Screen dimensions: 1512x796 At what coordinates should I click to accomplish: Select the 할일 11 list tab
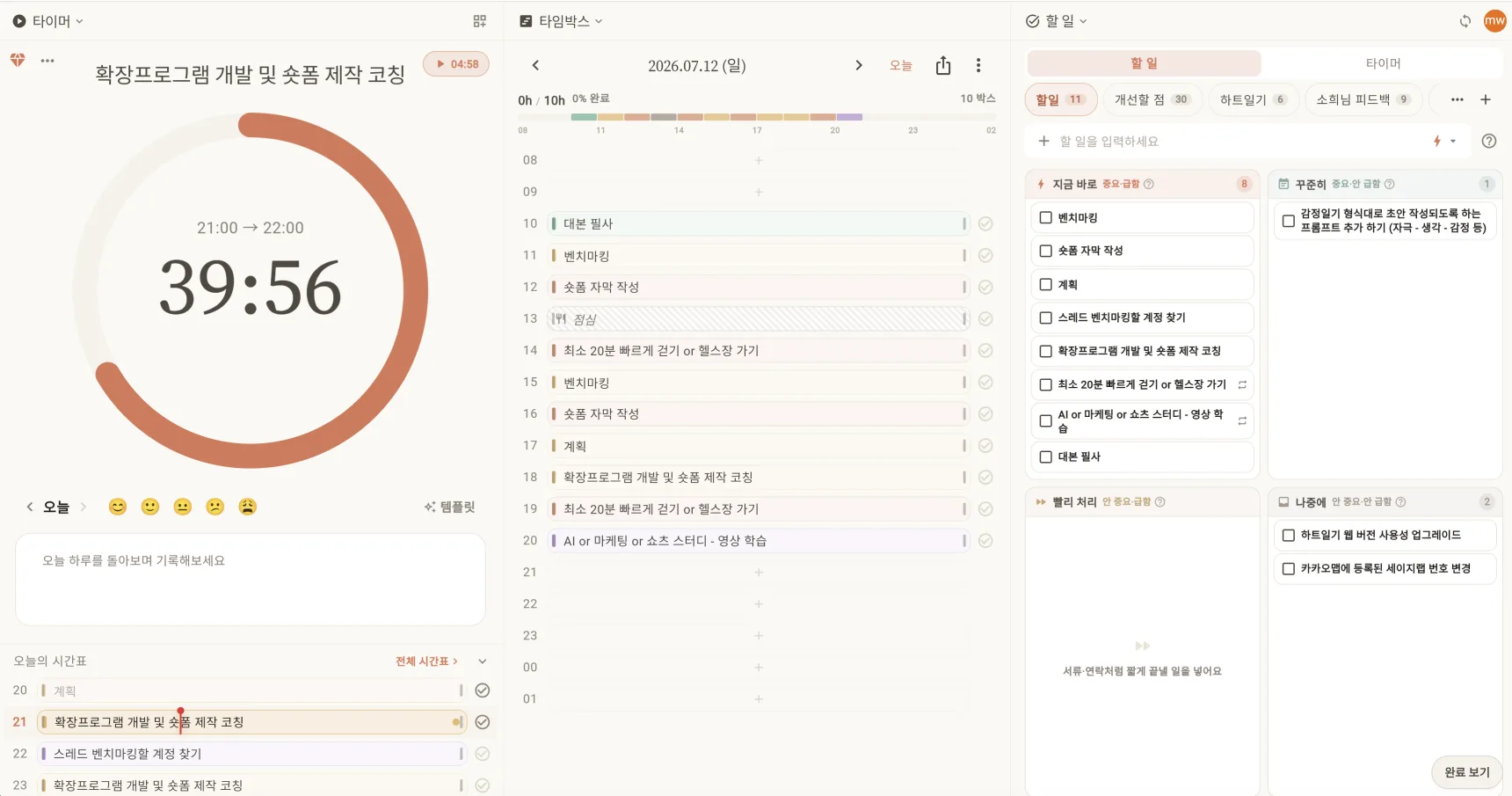1060,99
